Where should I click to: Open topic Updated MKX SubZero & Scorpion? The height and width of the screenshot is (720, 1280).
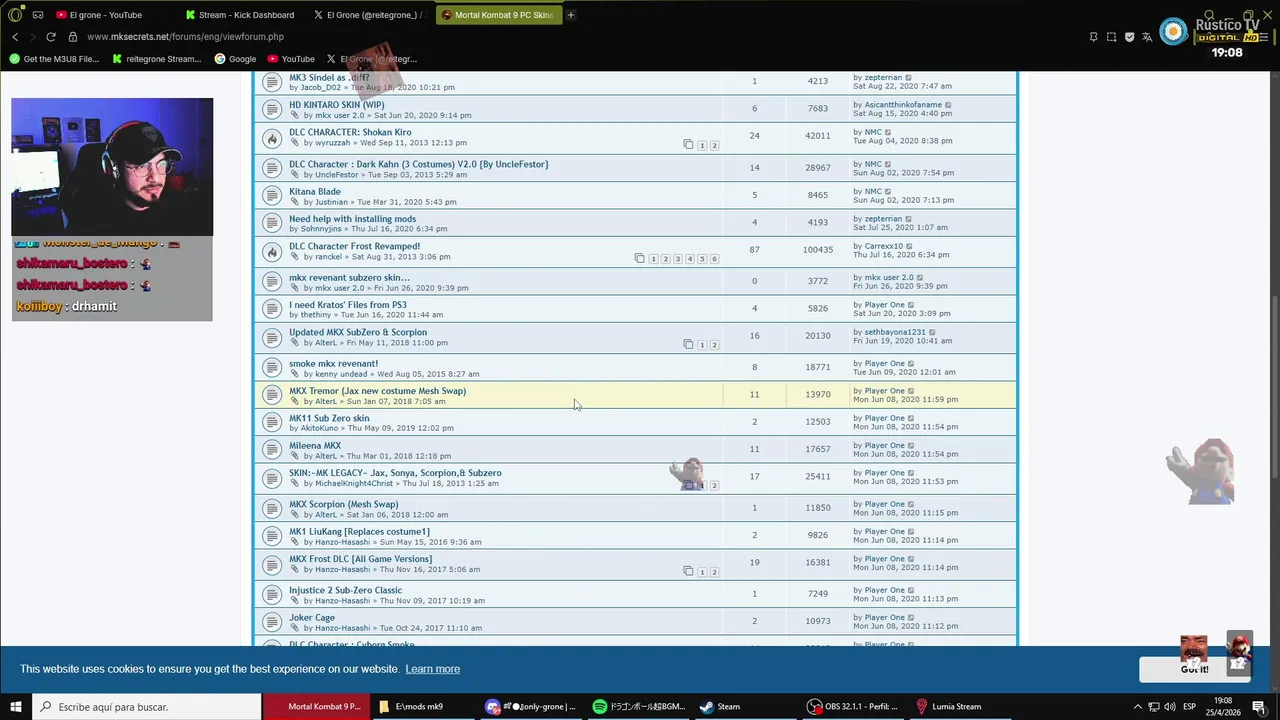(358, 332)
